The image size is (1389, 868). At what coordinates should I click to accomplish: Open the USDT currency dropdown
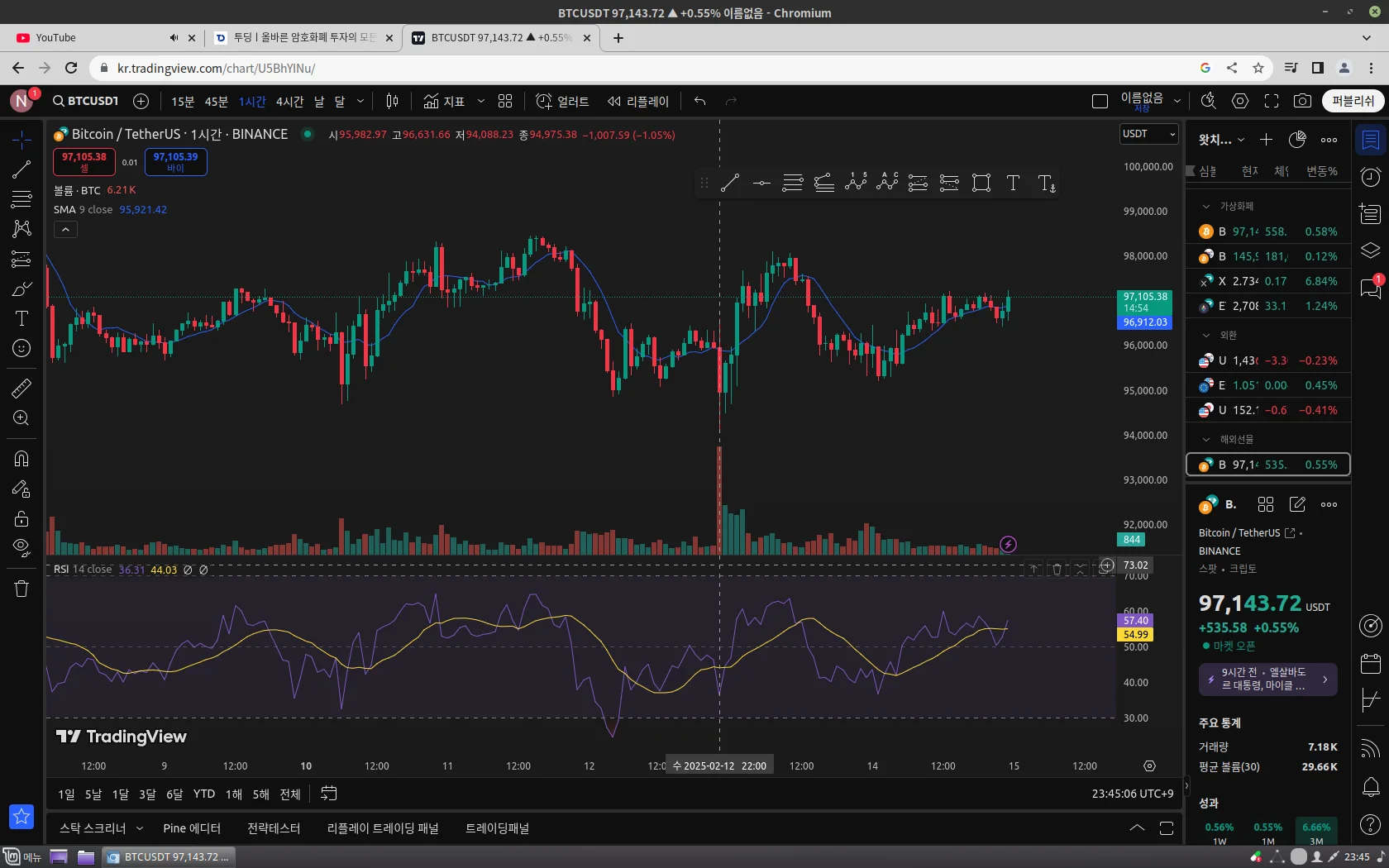(x=1149, y=134)
